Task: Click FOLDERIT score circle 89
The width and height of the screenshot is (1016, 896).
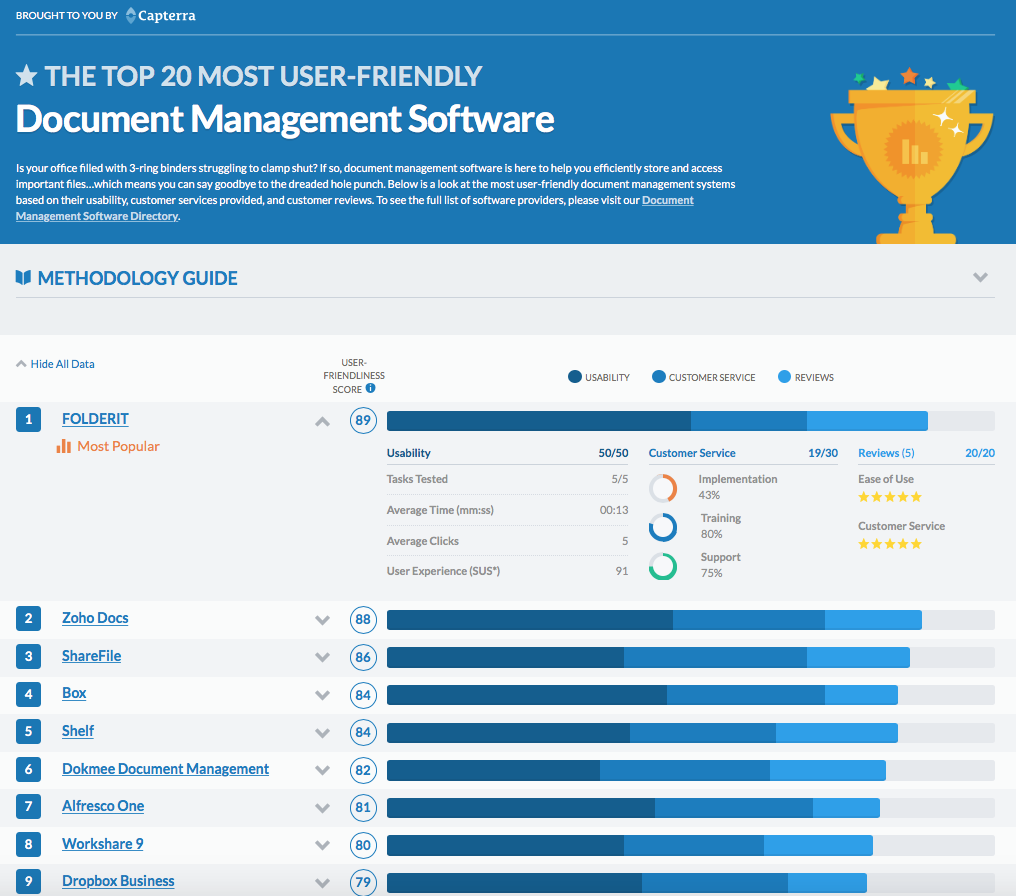Action: pos(363,420)
